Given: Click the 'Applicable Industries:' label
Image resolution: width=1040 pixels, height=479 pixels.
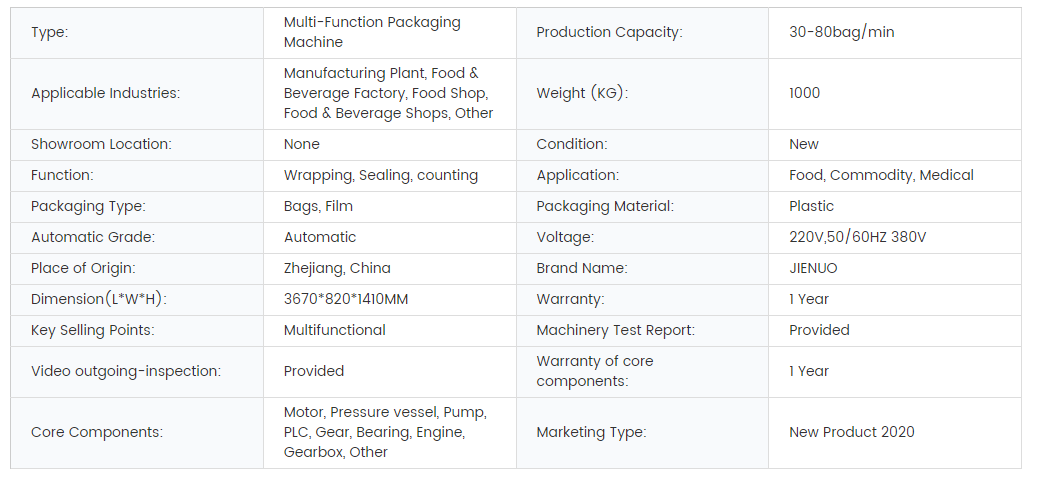Looking at the screenshot, I should (x=105, y=94).
